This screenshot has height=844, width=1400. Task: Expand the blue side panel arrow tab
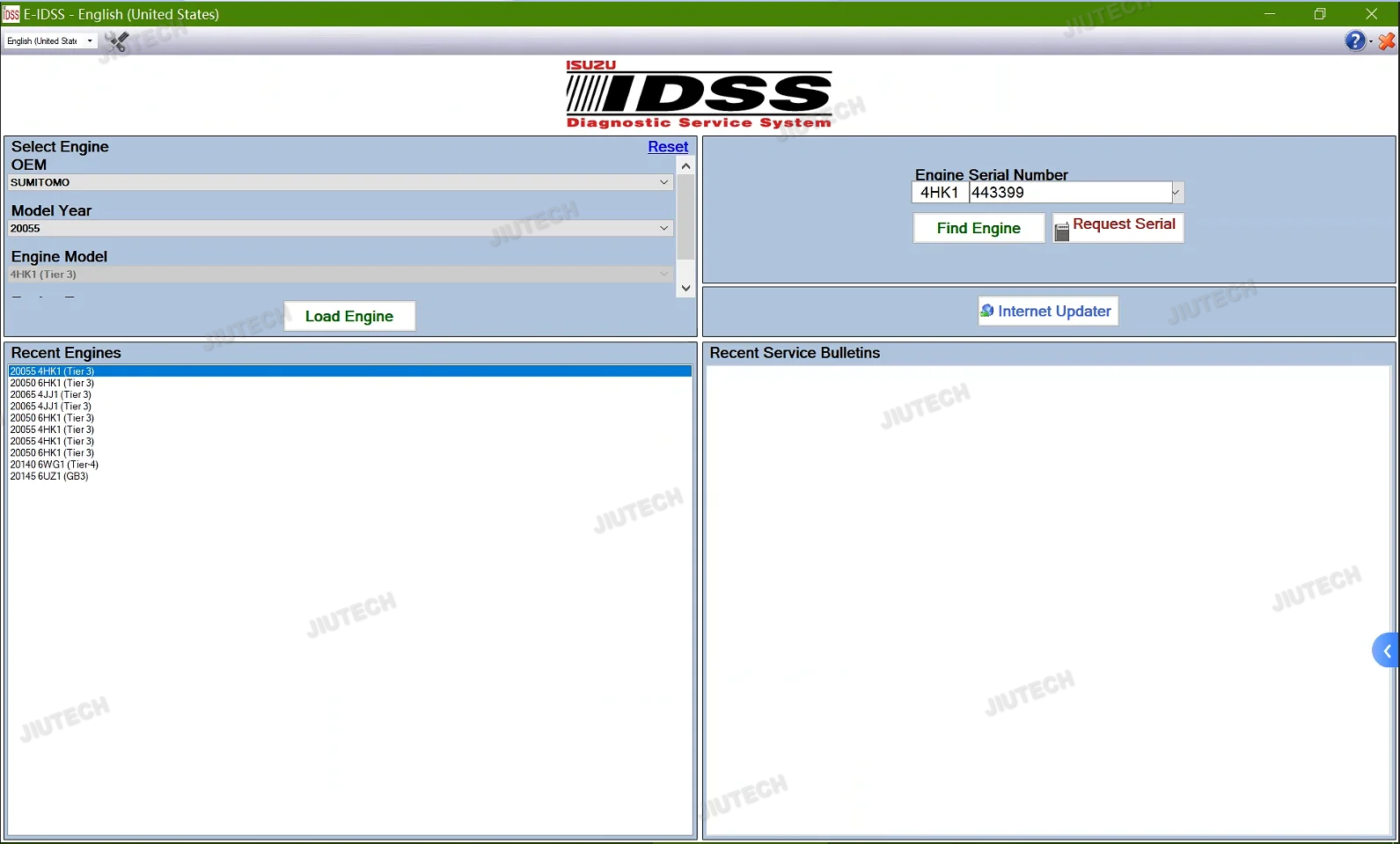pos(1386,650)
